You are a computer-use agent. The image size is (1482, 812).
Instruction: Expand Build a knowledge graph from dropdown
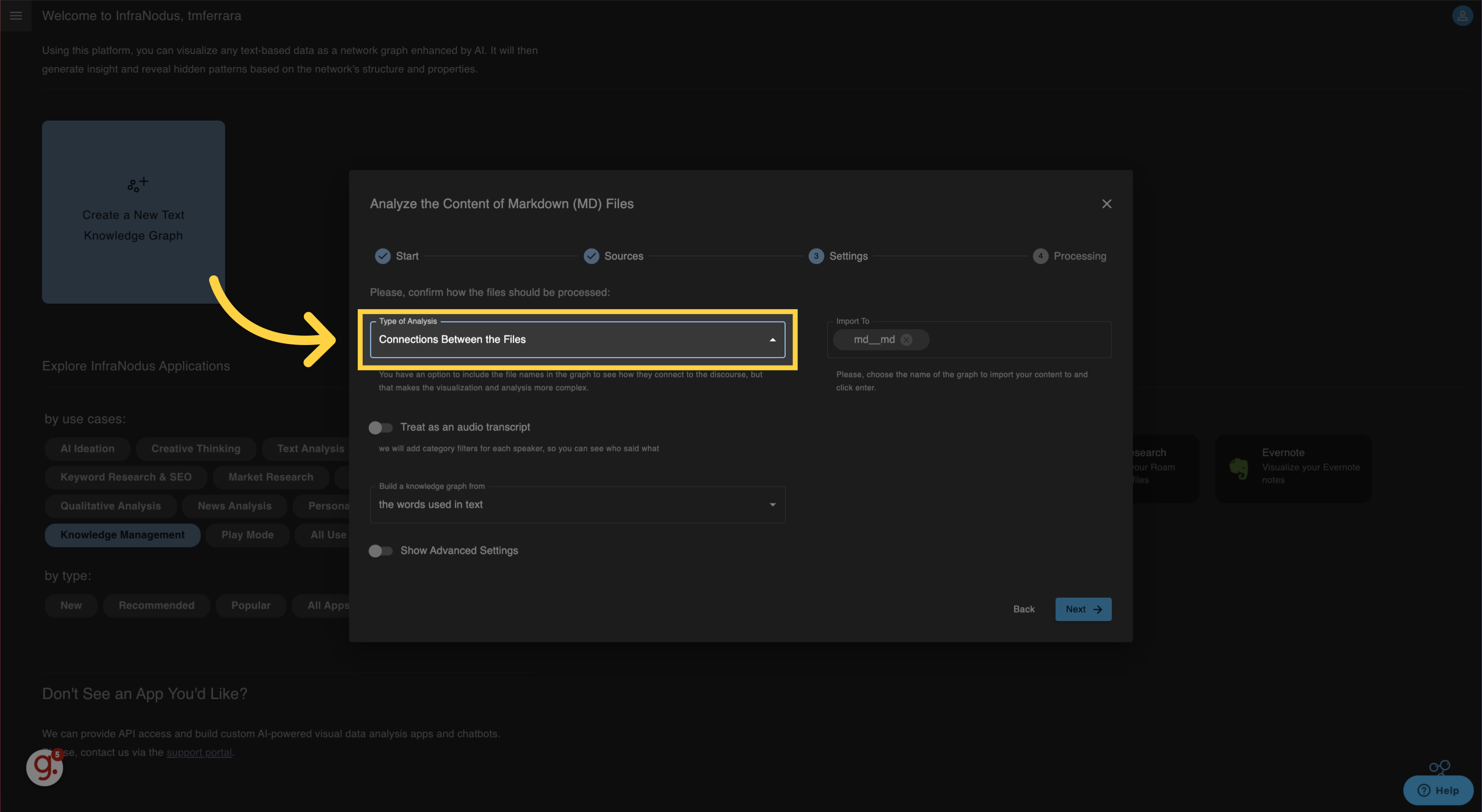577,504
